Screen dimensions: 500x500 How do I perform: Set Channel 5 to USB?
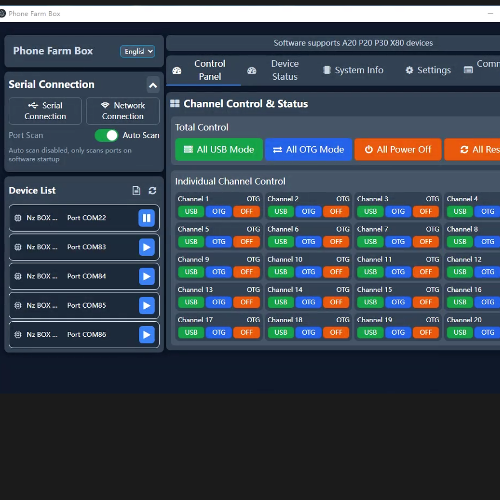(x=191, y=242)
